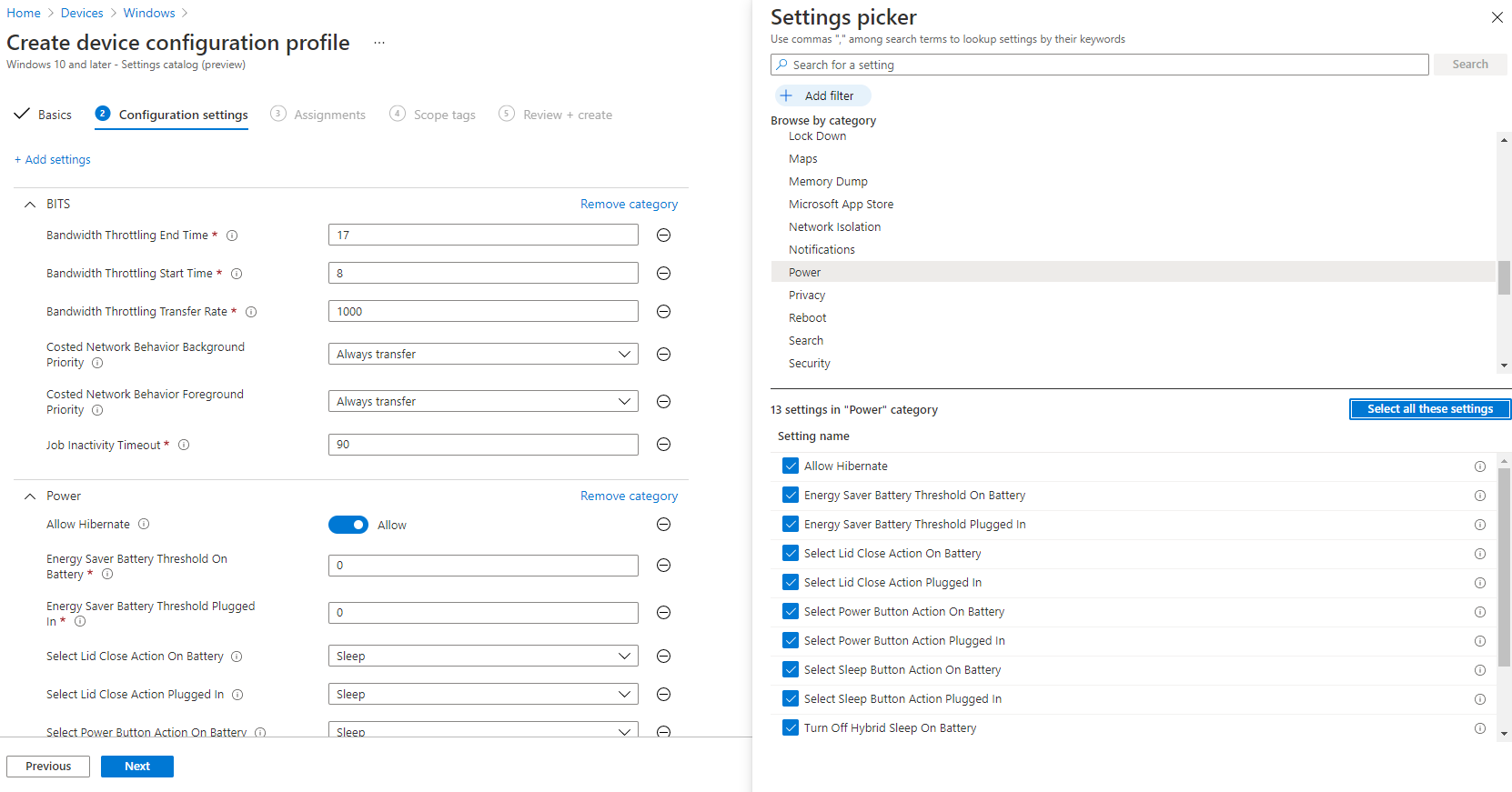Screen dimensions: 1512x792
Task: Open info for Turn Off Hybrid Sleep On Battery
Action: point(1480,728)
